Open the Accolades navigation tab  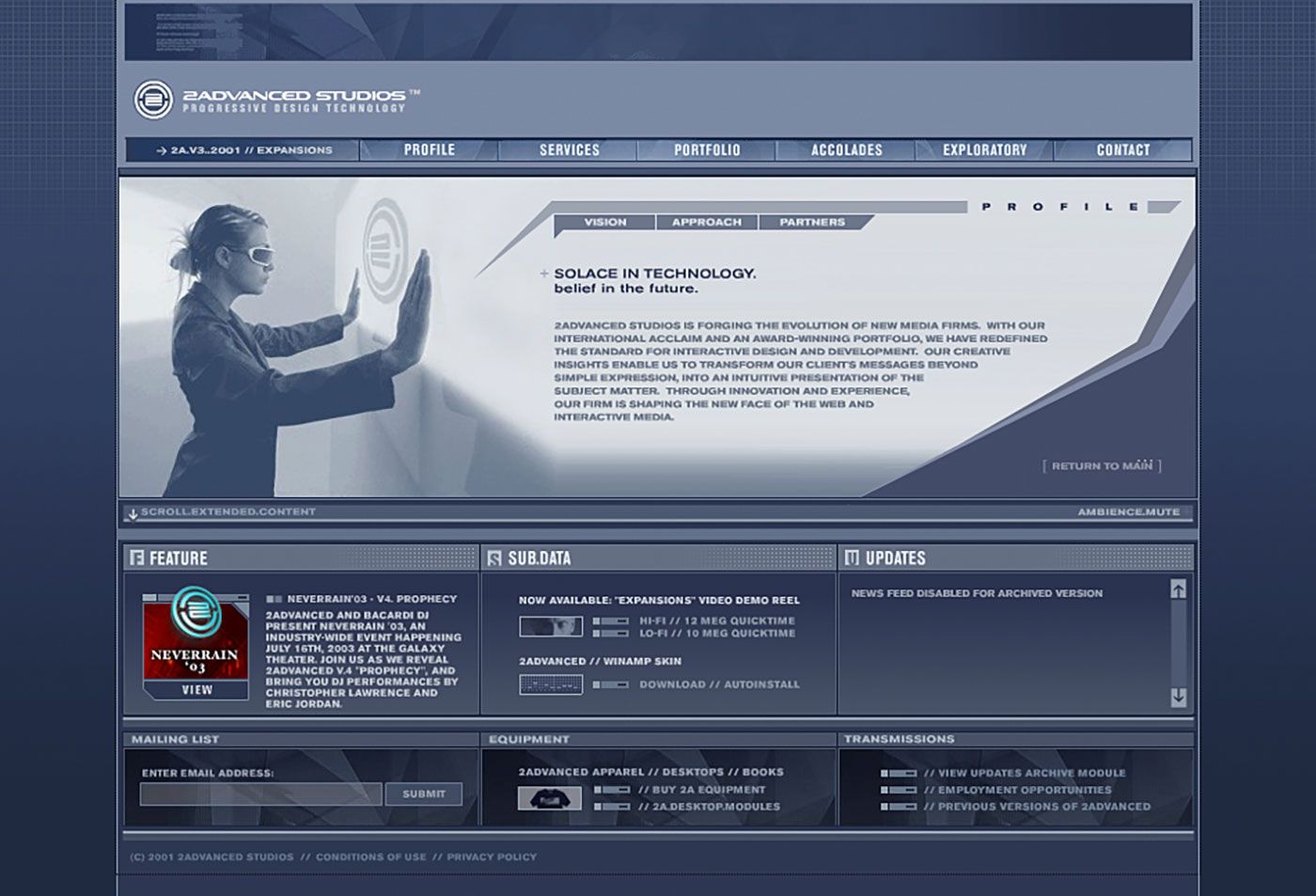pos(846,149)
